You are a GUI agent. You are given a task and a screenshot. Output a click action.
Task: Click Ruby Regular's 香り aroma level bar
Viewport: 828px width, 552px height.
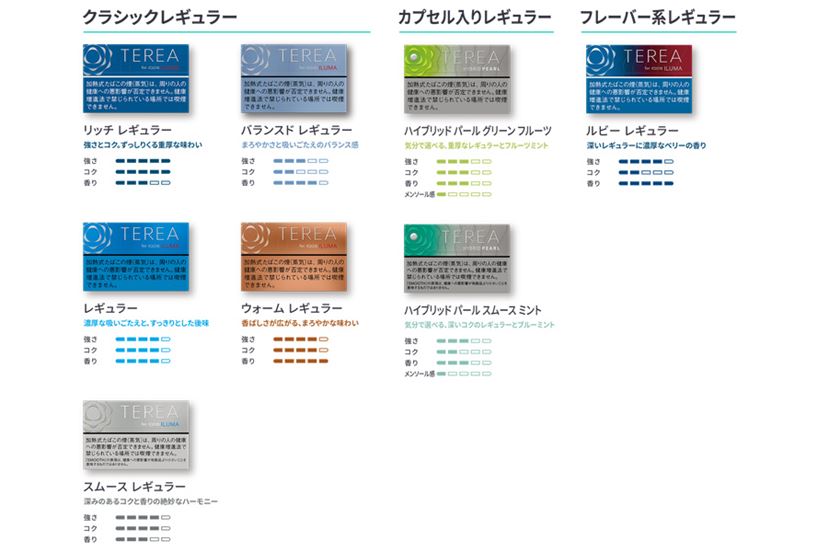tap(646, 183)
